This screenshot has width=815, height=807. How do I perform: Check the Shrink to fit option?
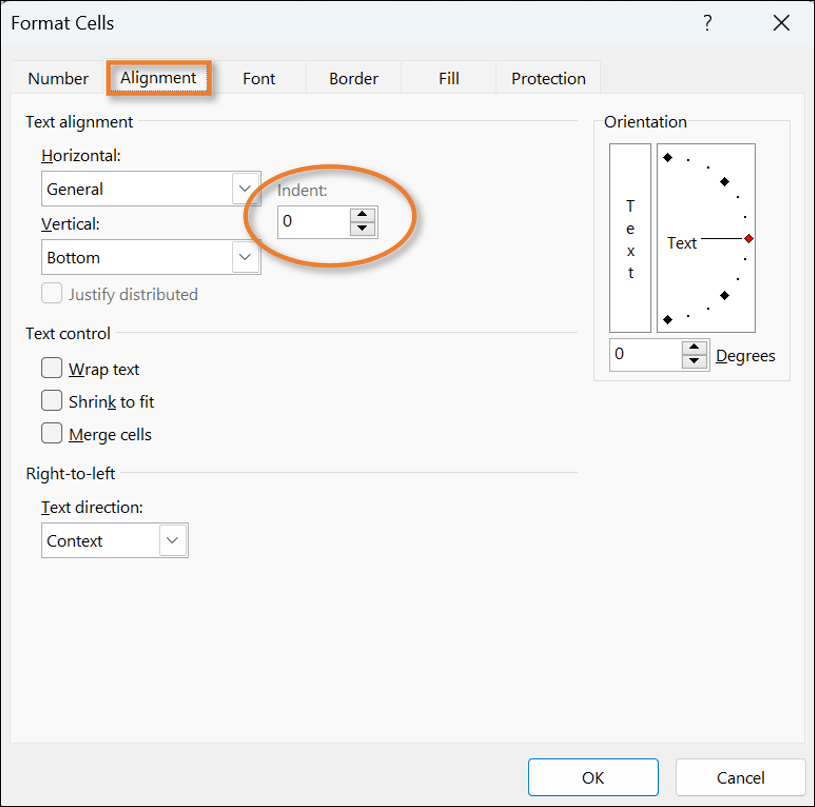click(52, 401)
